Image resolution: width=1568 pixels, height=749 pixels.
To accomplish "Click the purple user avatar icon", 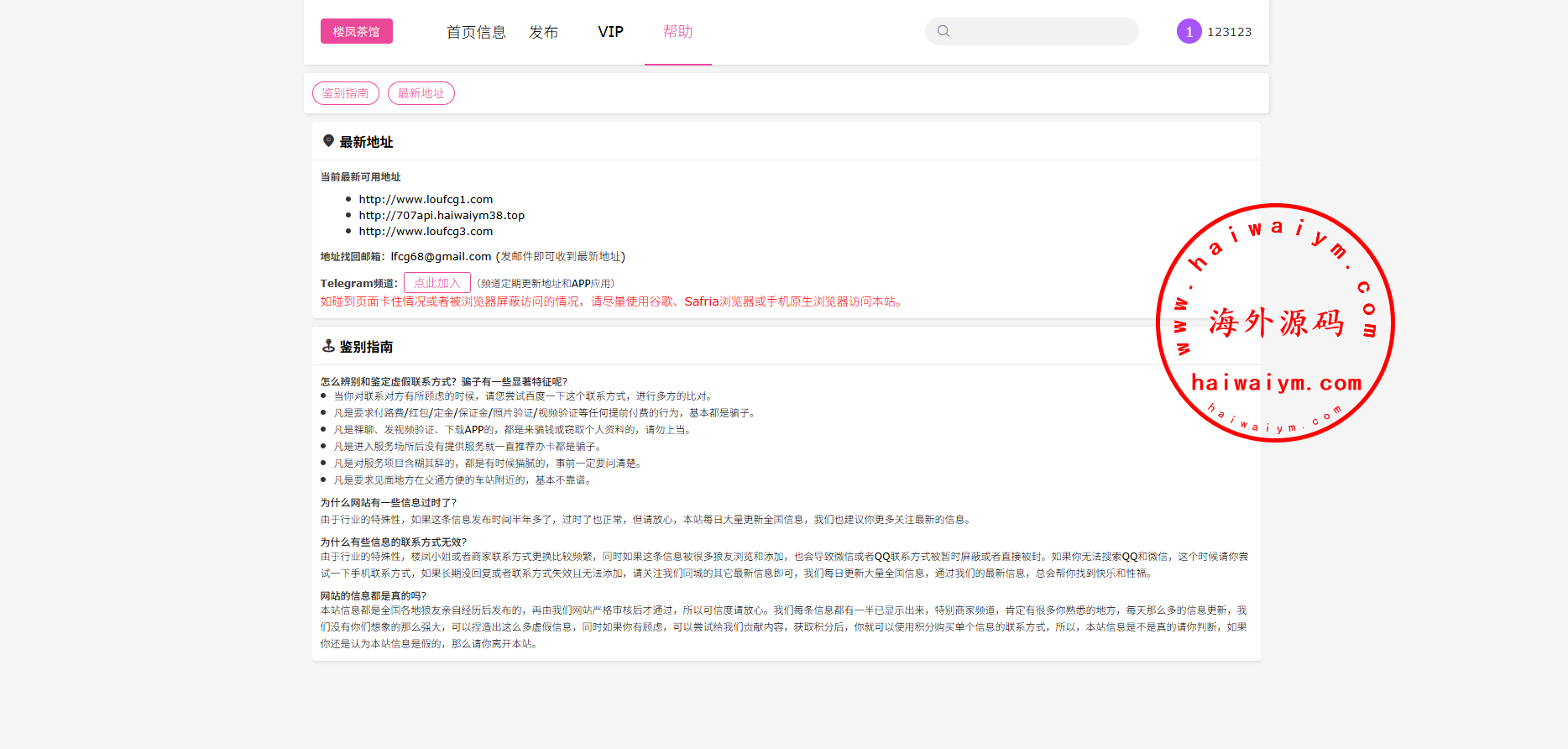I will [x=1189, y=31].
